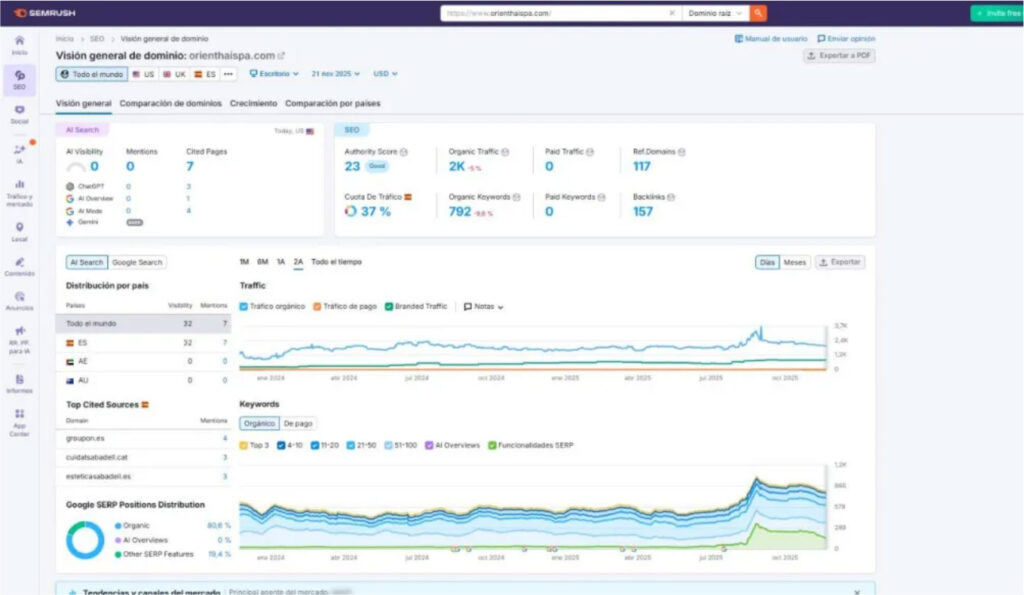Viewport: 1024px width, 595px height.
Task: Open the Informes sidebar icon
Action: pyautogui.click(x=19, y=383)
